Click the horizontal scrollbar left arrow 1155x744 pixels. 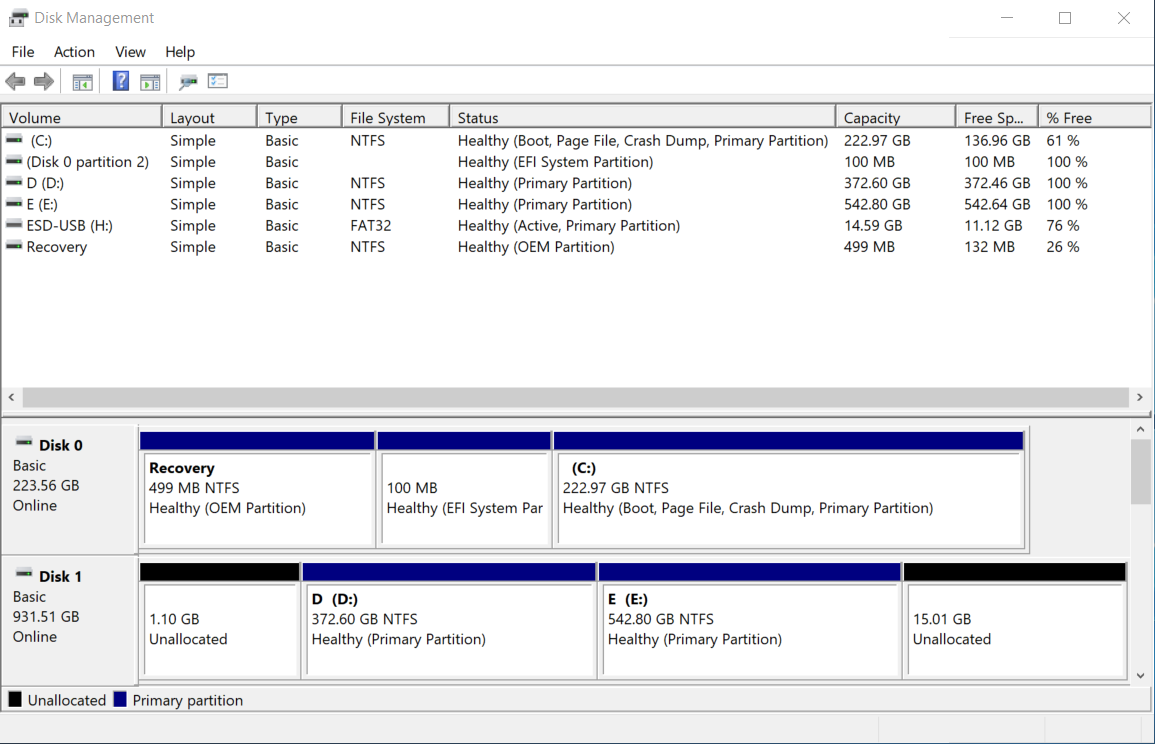11,397
